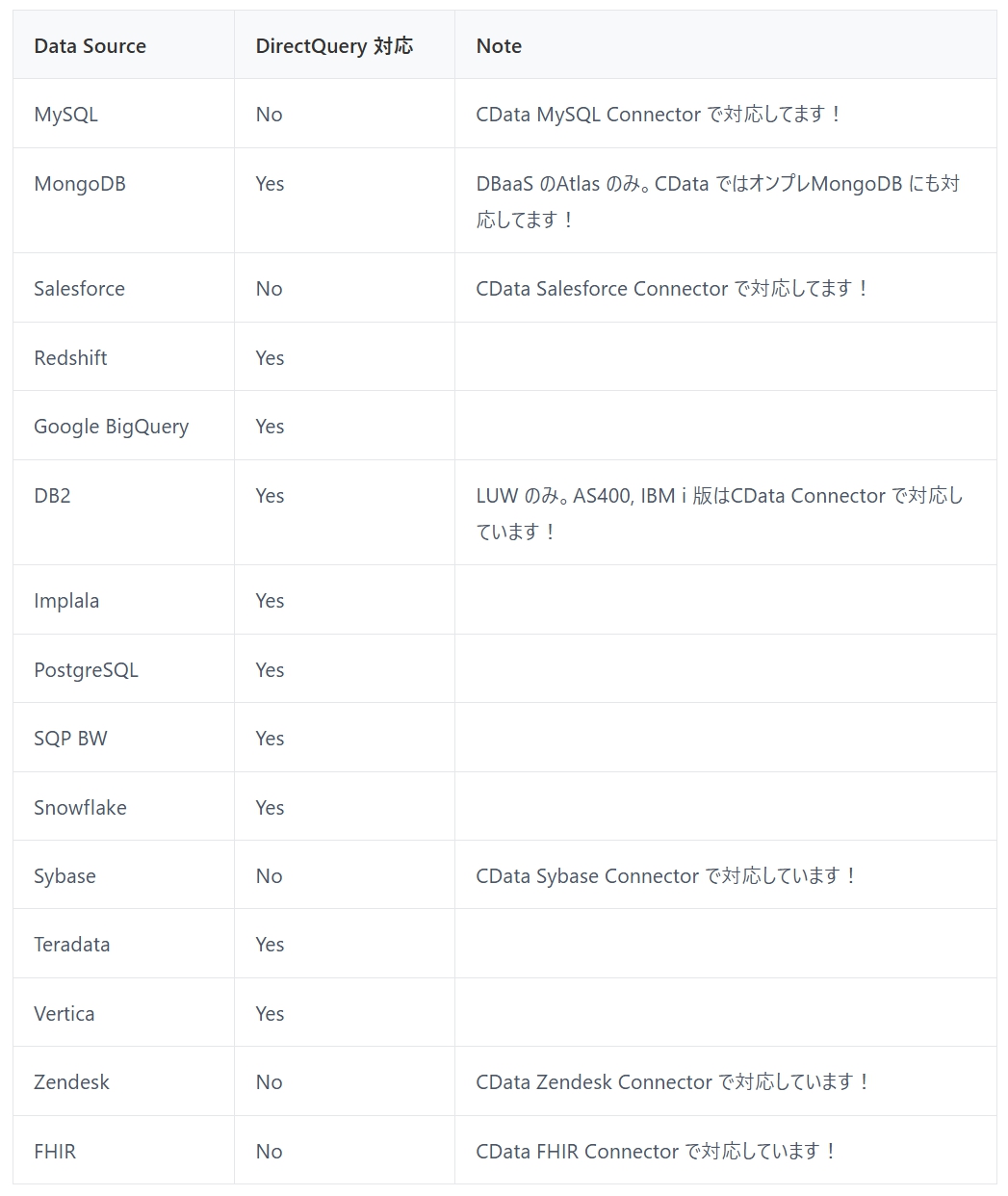Select the Implala cell
This screenshot has width=1008, height=1196.
pos(66,601)
